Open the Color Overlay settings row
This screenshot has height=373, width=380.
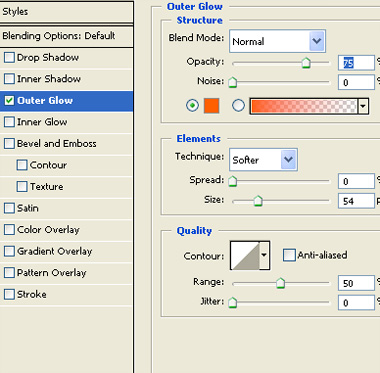click(67, 230)
